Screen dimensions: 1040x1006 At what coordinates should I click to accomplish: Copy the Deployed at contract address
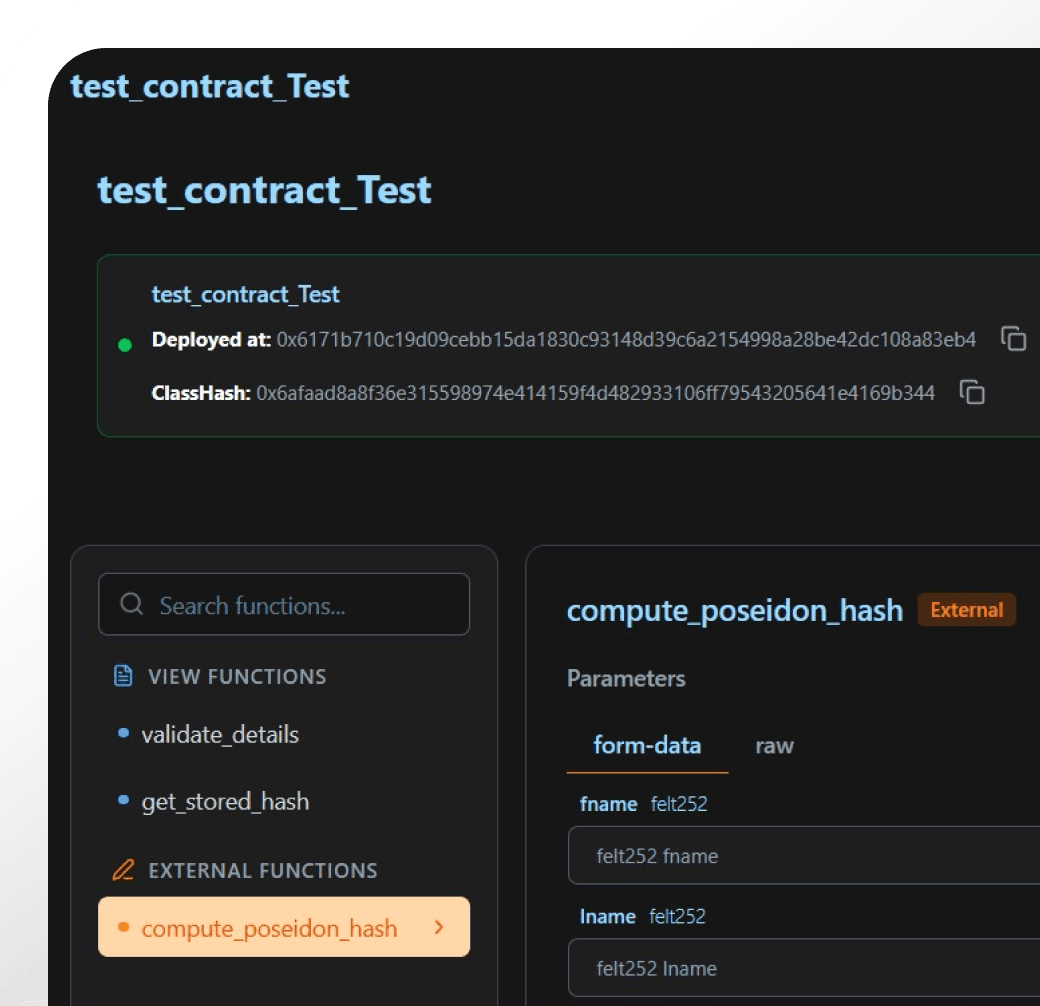1014,339
